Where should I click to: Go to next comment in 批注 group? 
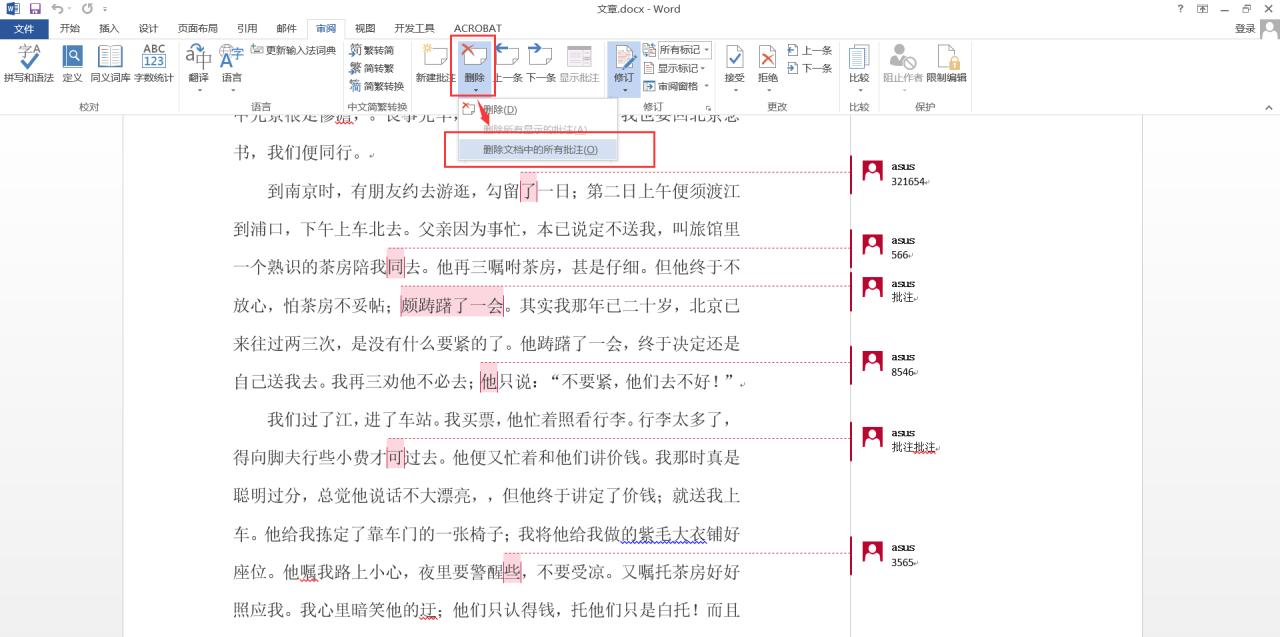tap(541, 64)
